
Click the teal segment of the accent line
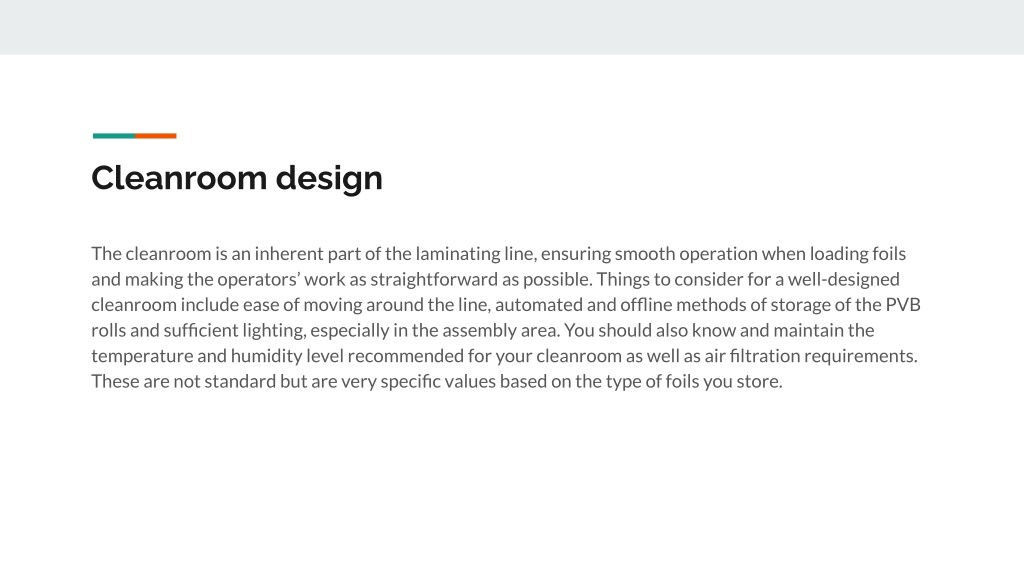pos(114,136)
